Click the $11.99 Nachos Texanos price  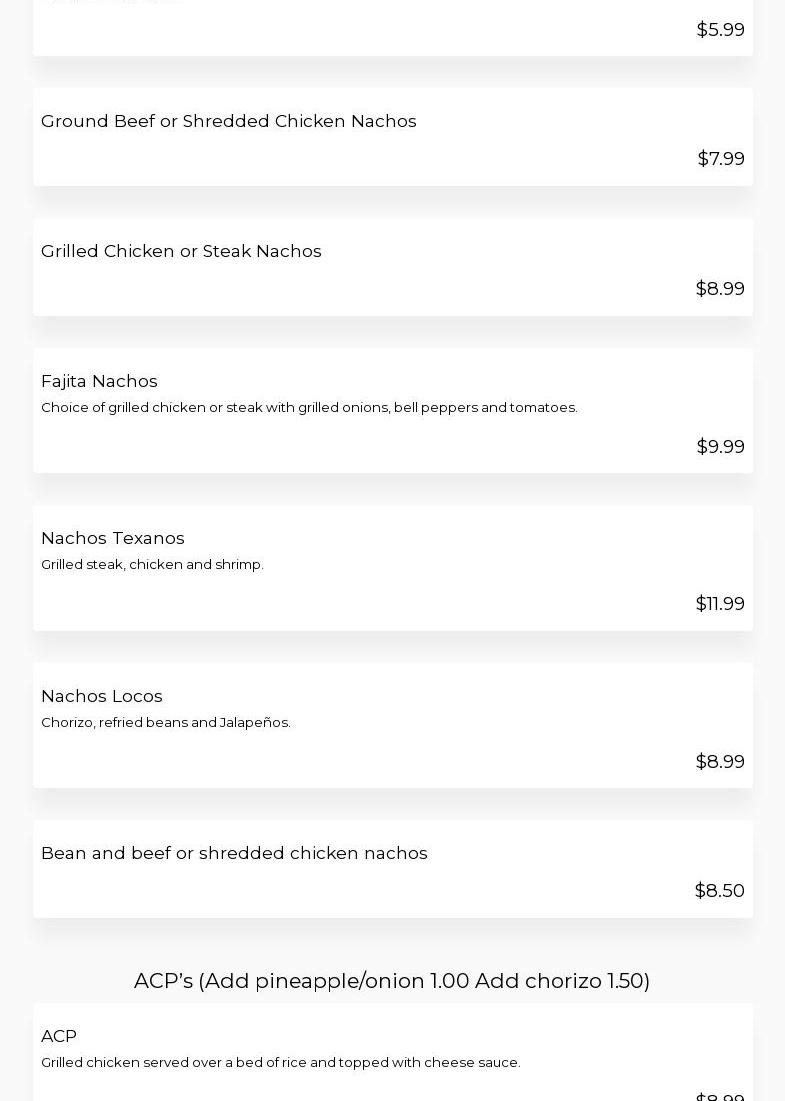[x=720, y=604]
